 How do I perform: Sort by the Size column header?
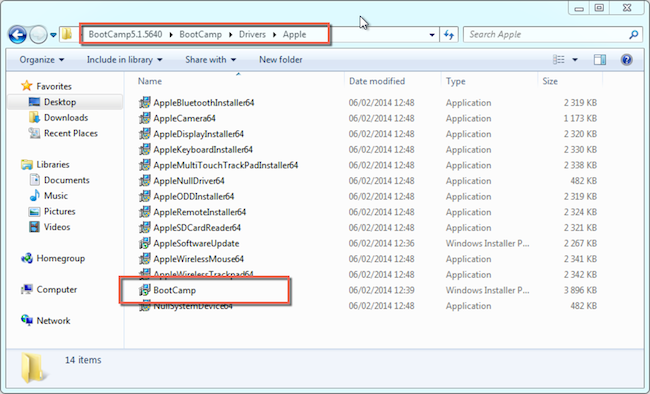pyautogui.click(x=550, y=81)
